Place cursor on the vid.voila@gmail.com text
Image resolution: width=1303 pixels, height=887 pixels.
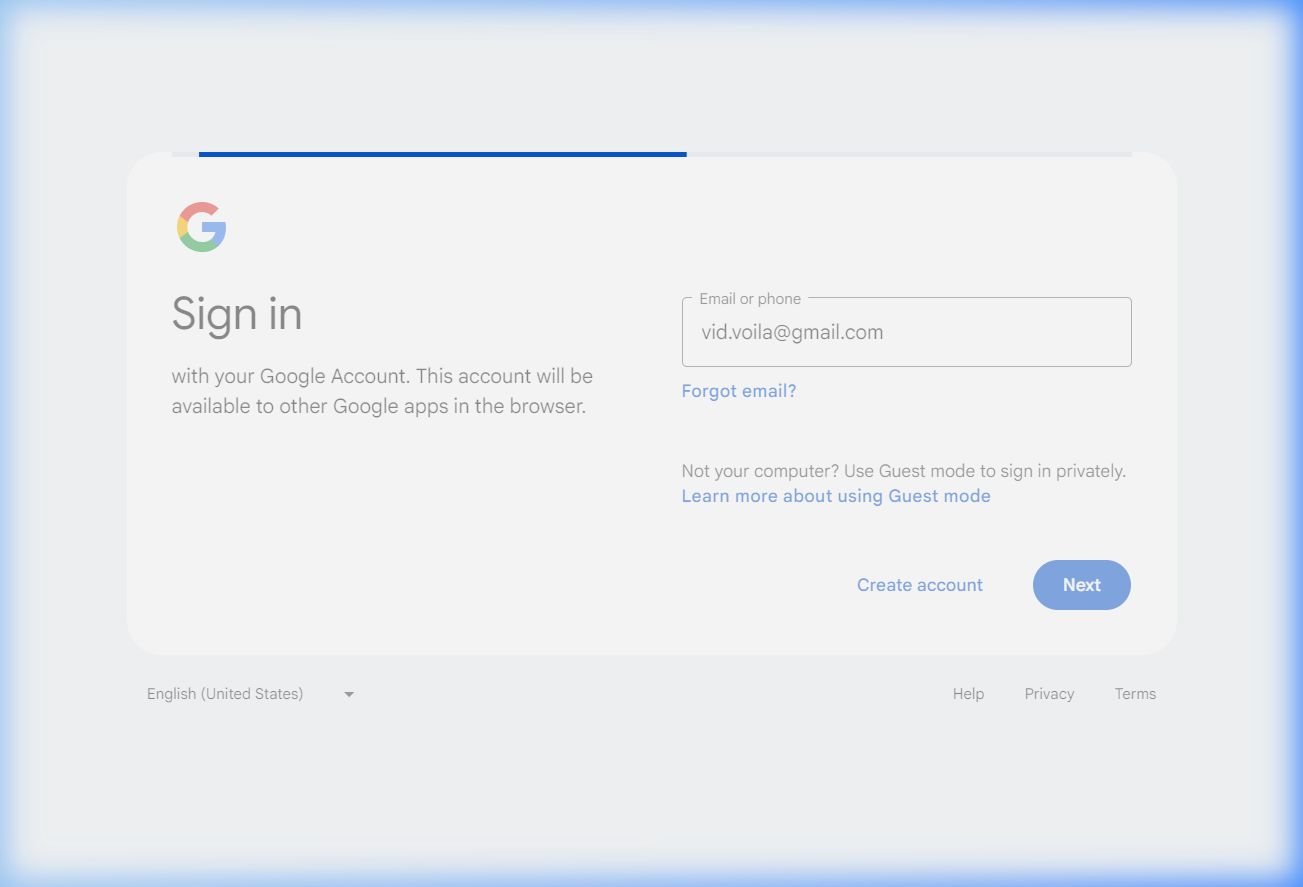[x=791, y=333]
